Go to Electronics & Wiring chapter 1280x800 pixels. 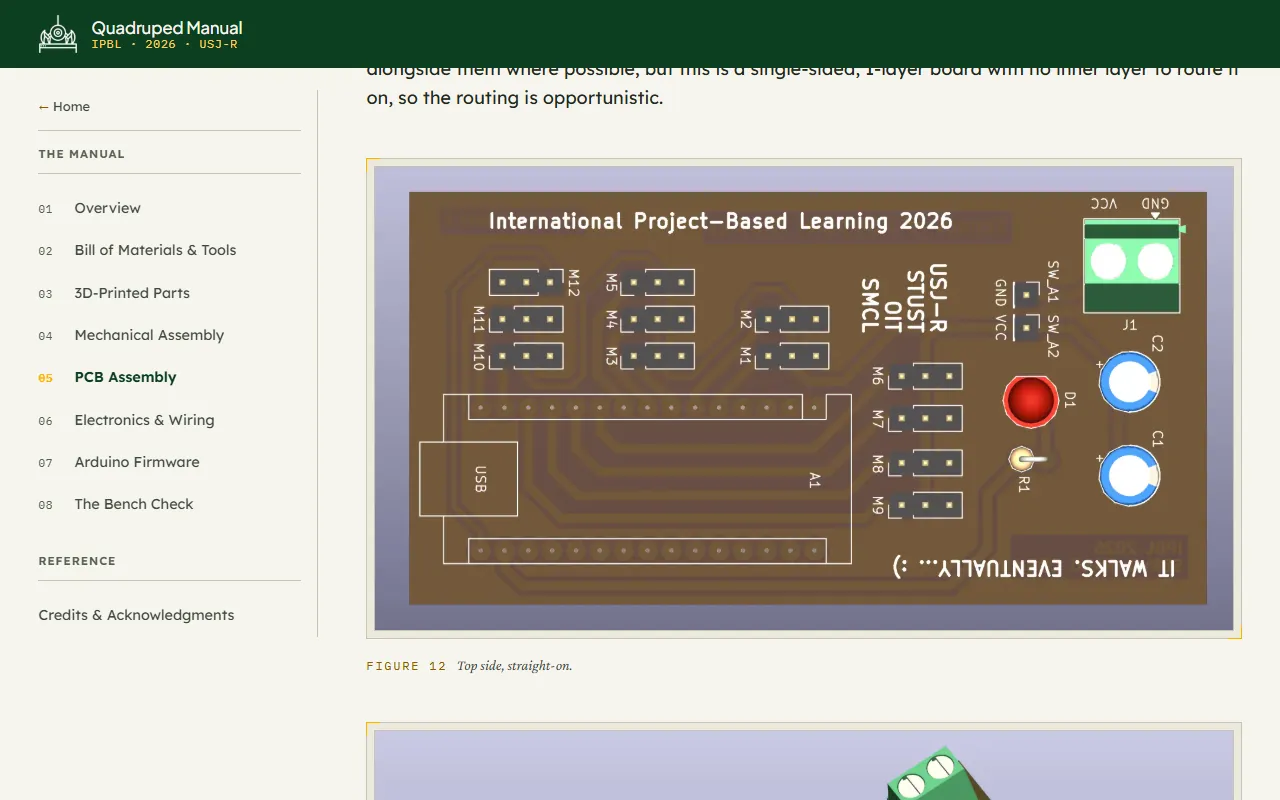(x=144, y=420)
